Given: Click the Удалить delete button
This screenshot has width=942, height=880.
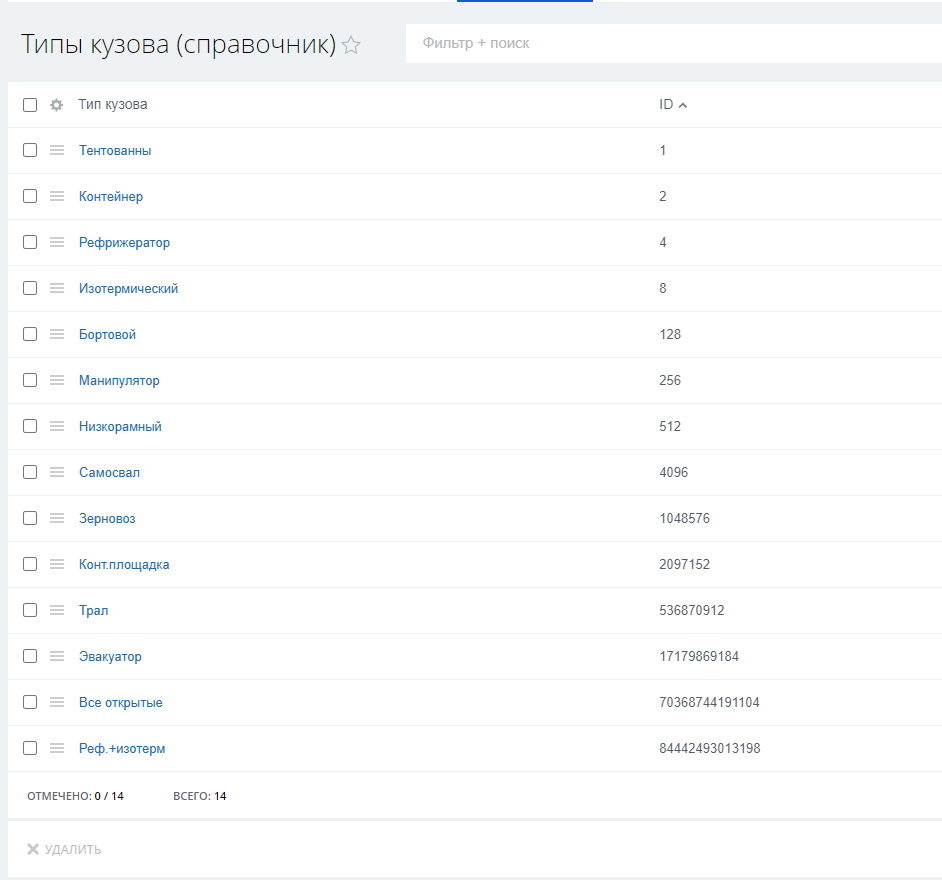Looking at the screenshot, I should coord(64,850).
